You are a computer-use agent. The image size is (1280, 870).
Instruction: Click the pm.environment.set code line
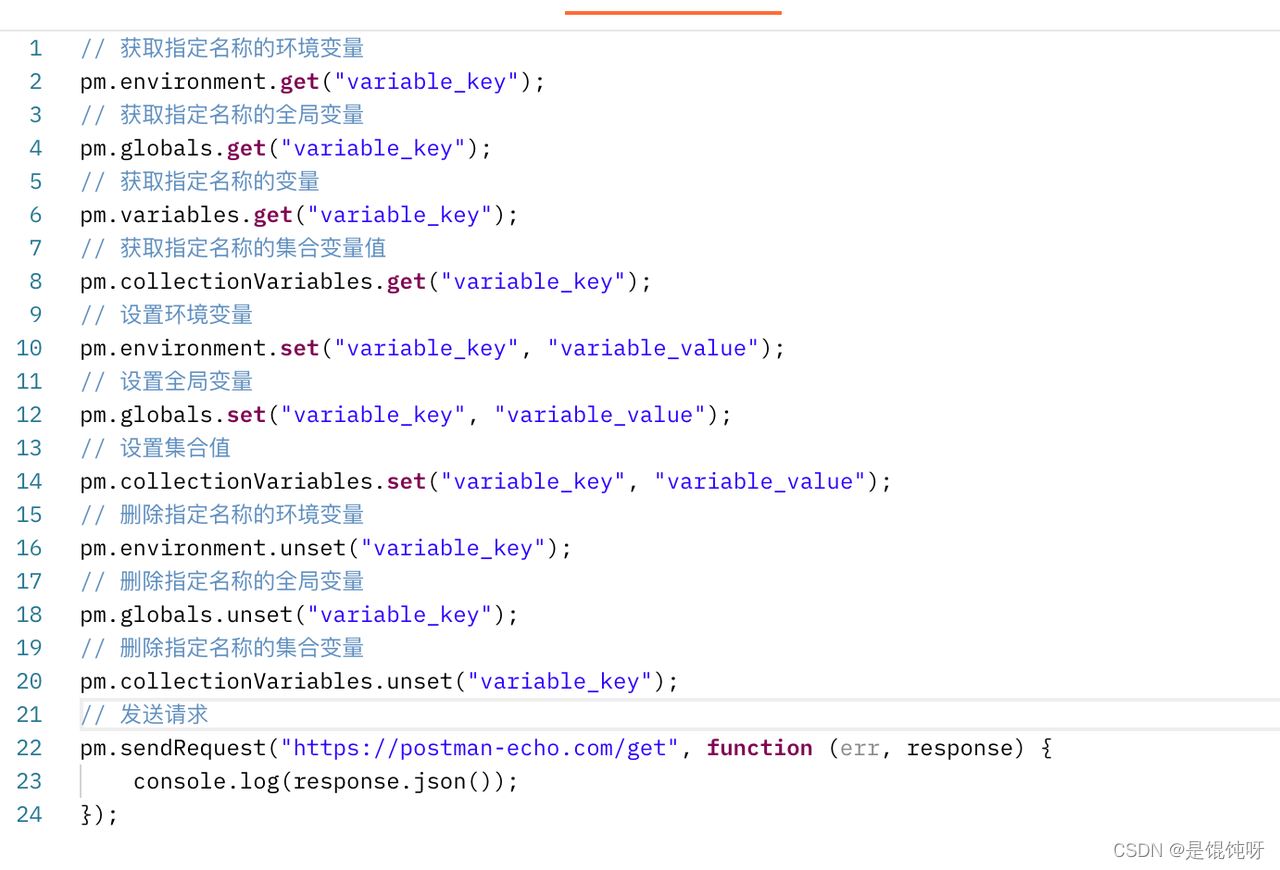point(433,348)
